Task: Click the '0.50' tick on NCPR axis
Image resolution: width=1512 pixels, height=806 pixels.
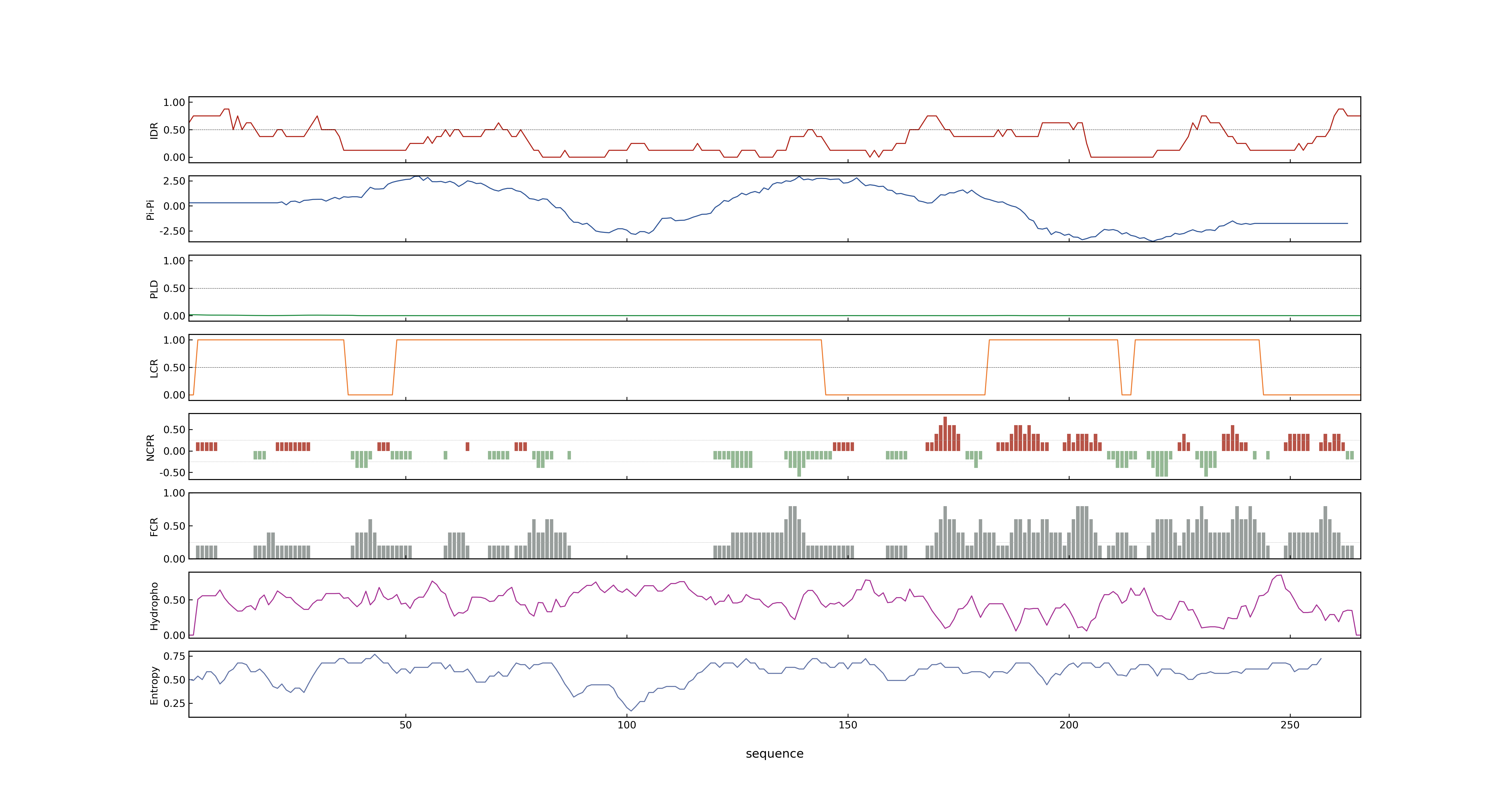Action: (x=174, y=429)
